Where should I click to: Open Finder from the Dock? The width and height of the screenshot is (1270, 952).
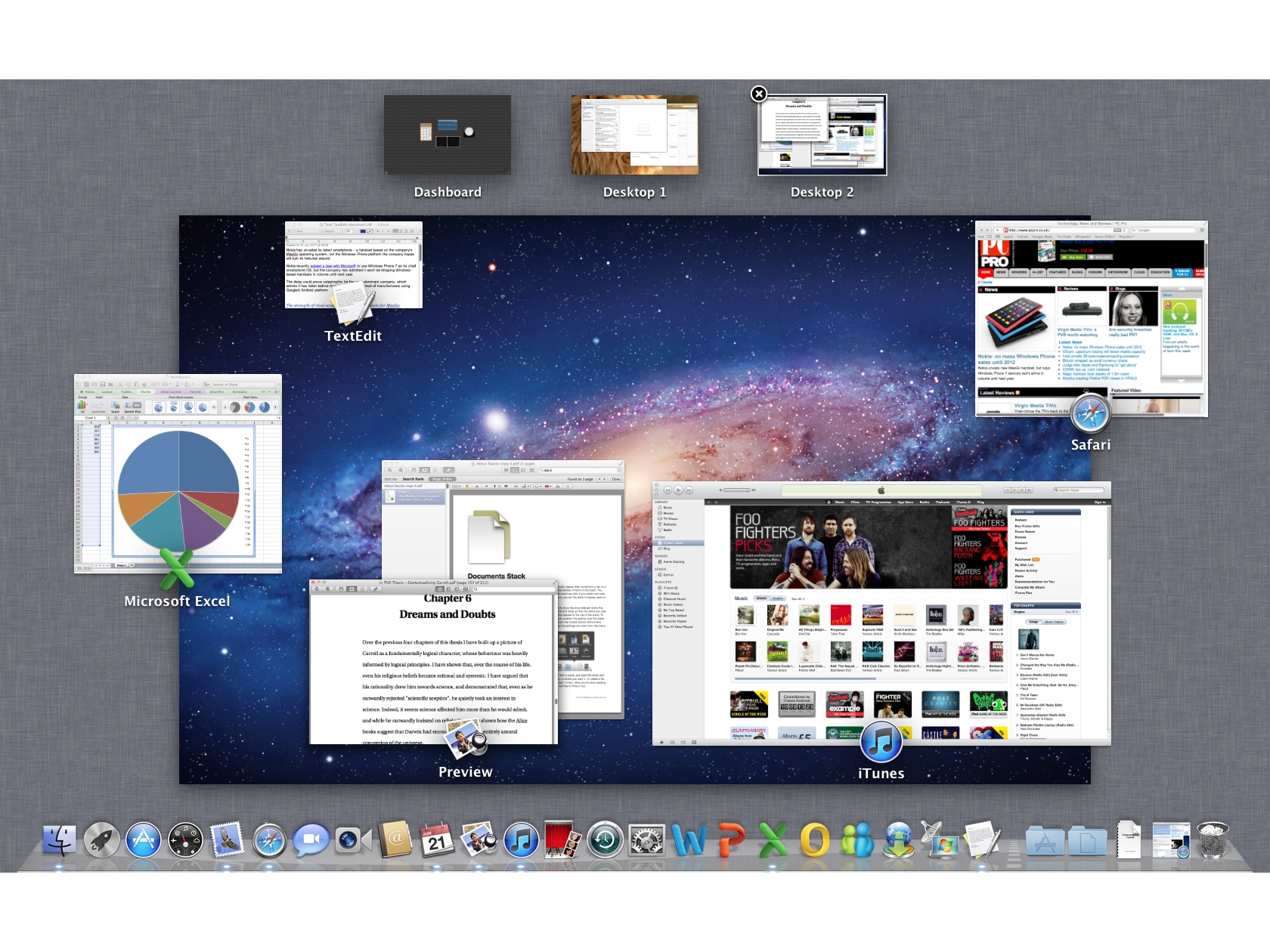(59, 840)
